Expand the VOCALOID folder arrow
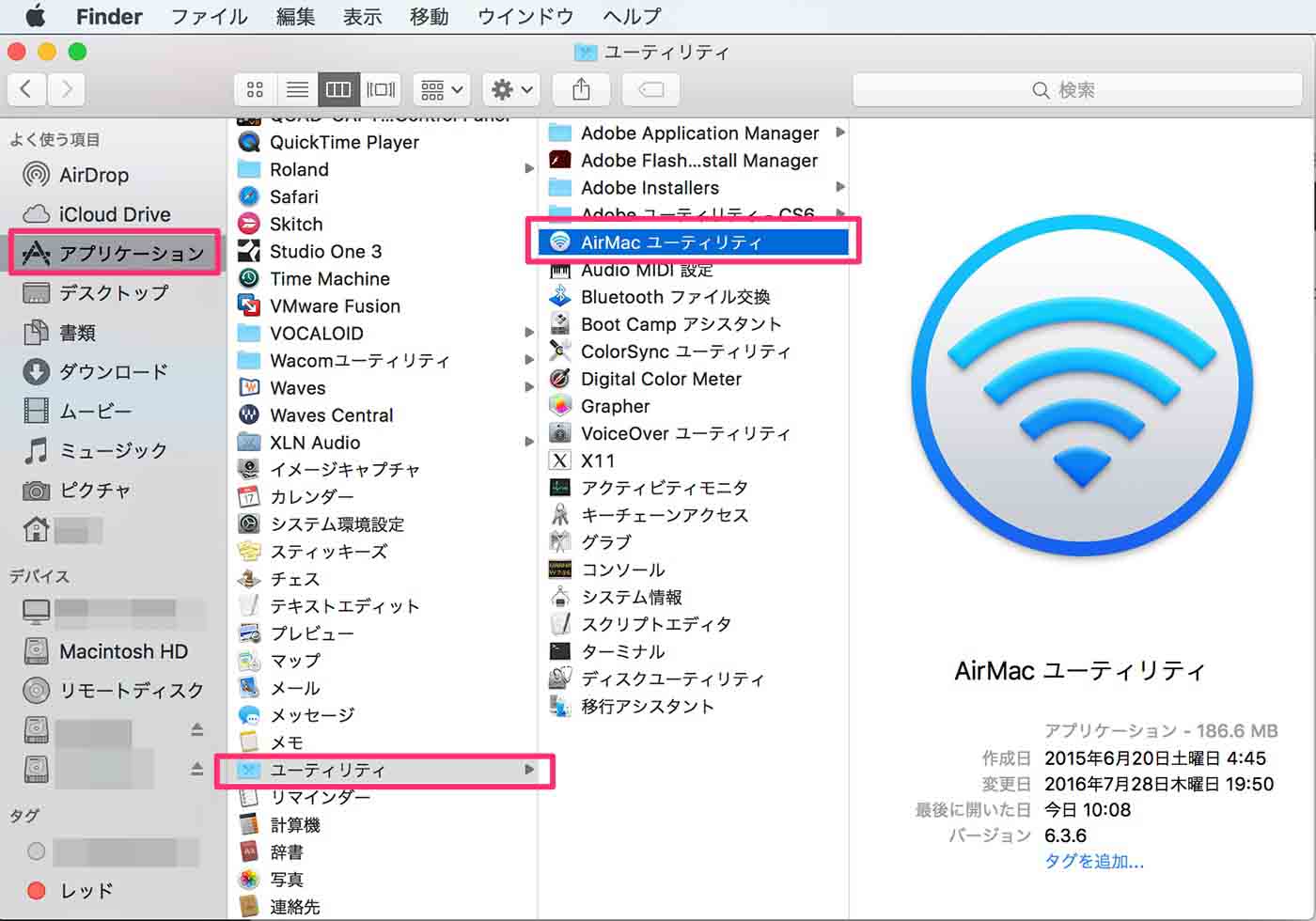Image resolution: width=1316 pixels, height=921 pixels. pyautogui.click(x=529, y=333)
